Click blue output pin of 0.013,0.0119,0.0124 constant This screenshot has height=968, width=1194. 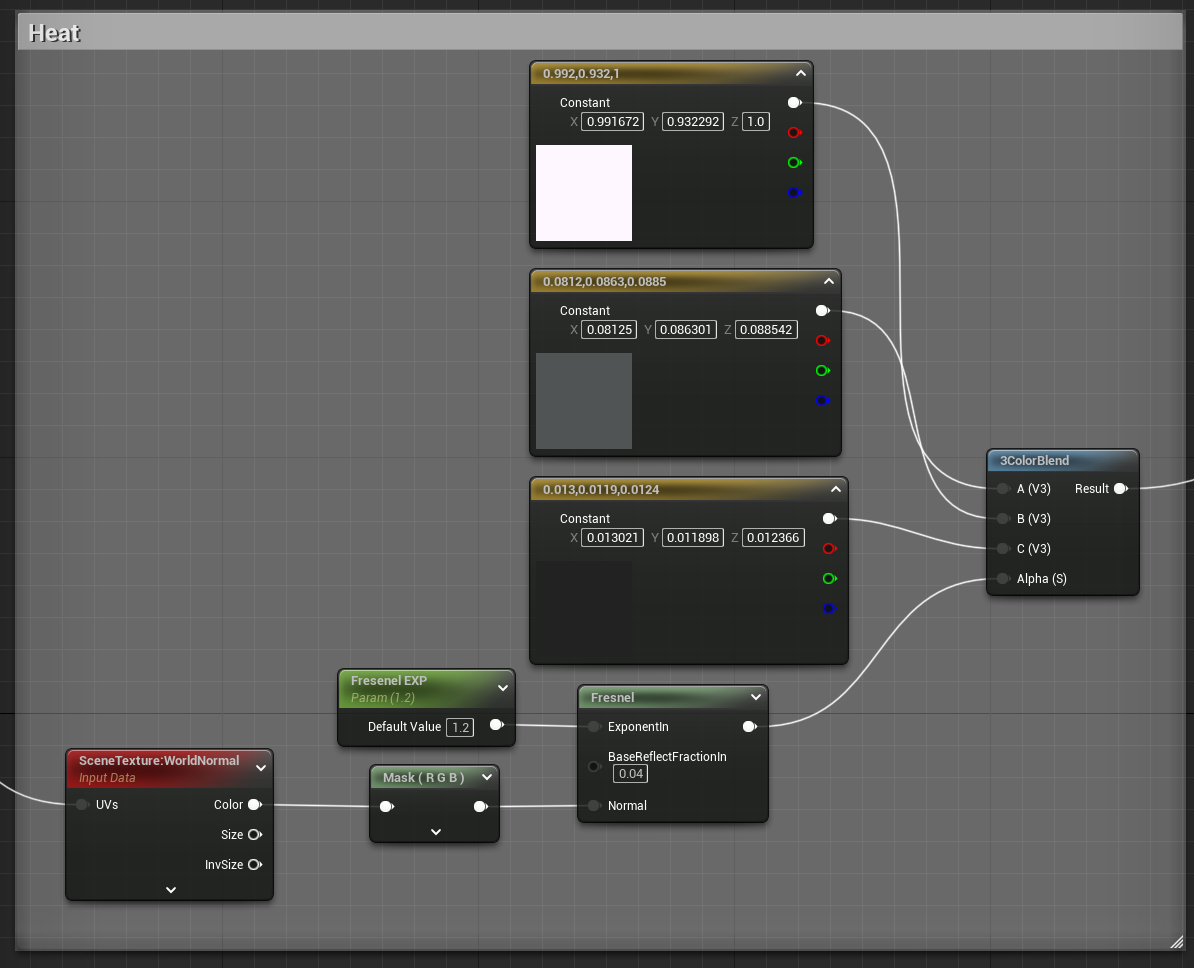point(830,609)
